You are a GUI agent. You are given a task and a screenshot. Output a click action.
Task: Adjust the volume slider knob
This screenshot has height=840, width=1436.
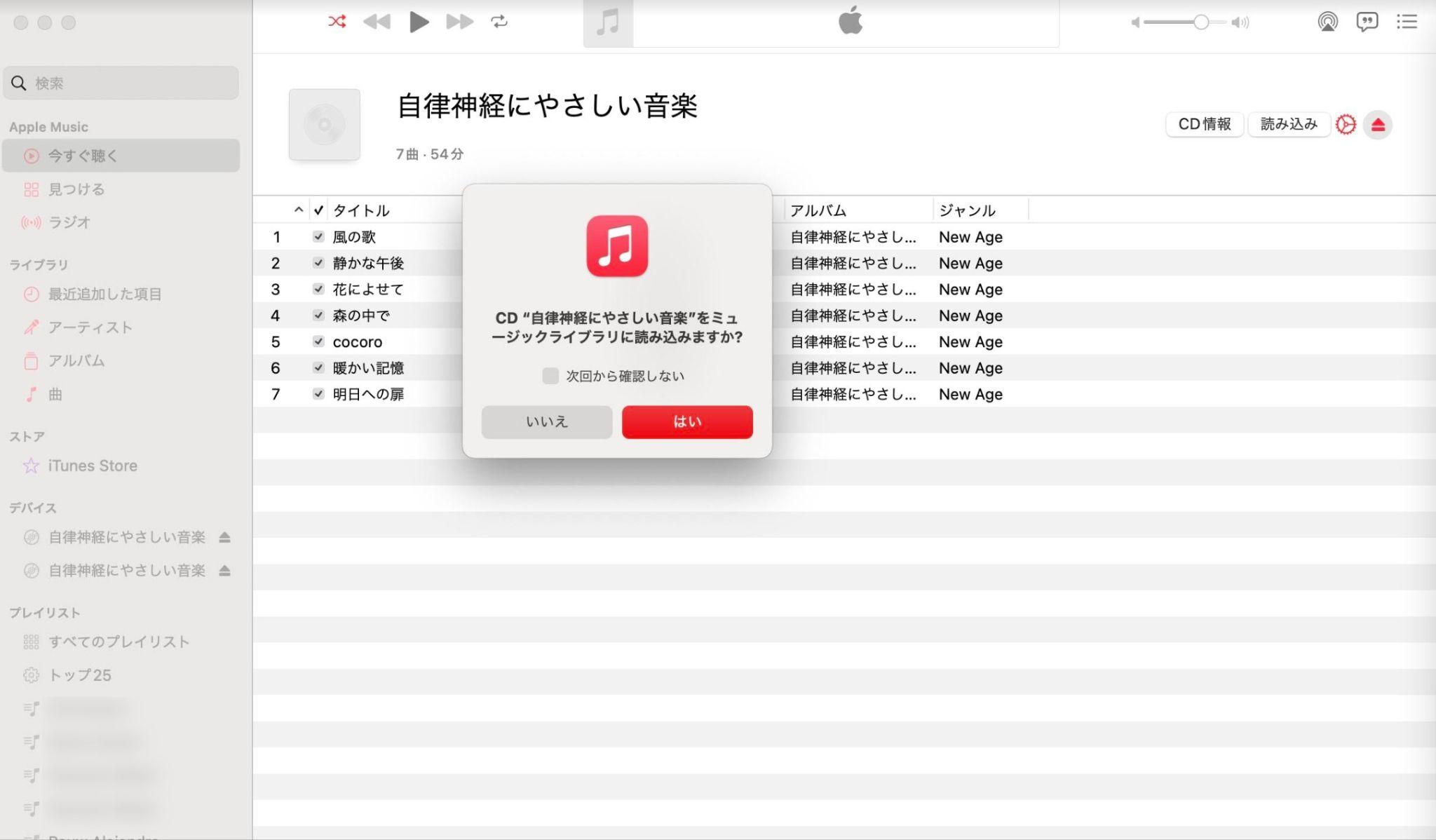[1201, 22]
